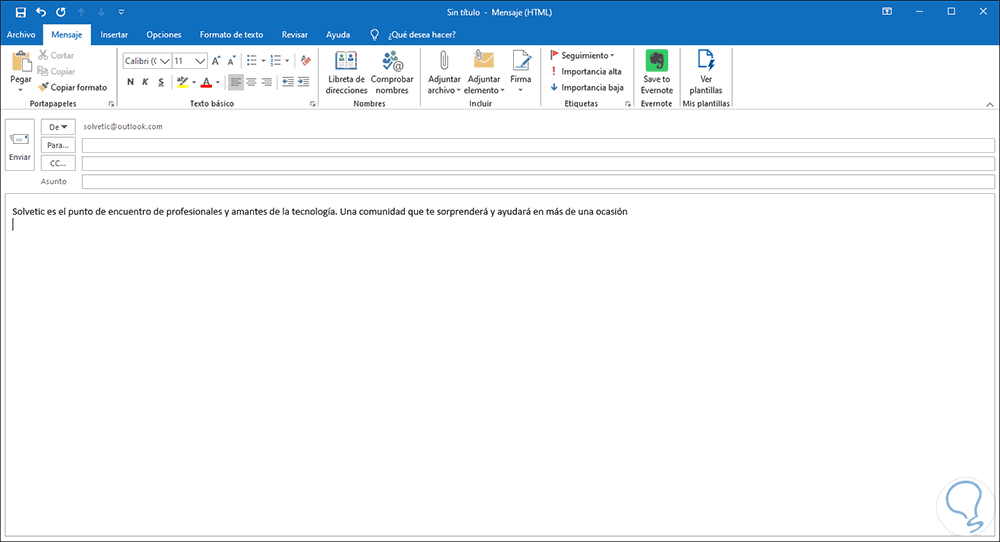Image resolution: width=1000 pixels, height=542 pixels.
Task: Click the Pegar clipboard icon
Action: tap(21, 61)
